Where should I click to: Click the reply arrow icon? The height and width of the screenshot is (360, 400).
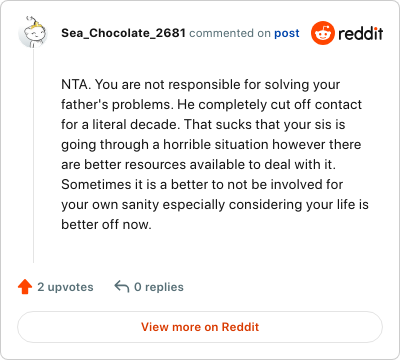(x=122, y=286)
